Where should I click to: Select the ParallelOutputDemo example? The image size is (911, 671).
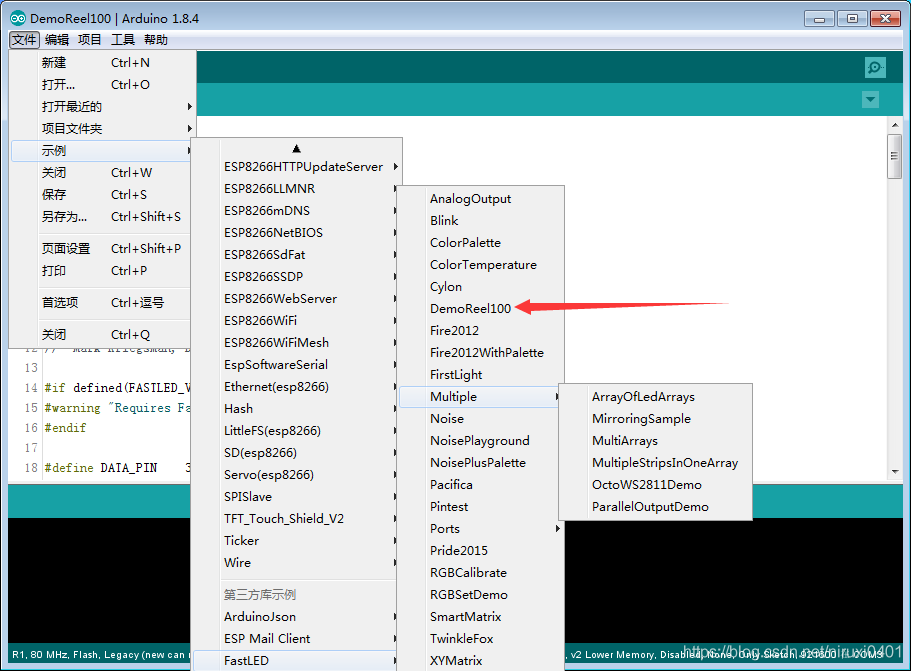point(655,507)
